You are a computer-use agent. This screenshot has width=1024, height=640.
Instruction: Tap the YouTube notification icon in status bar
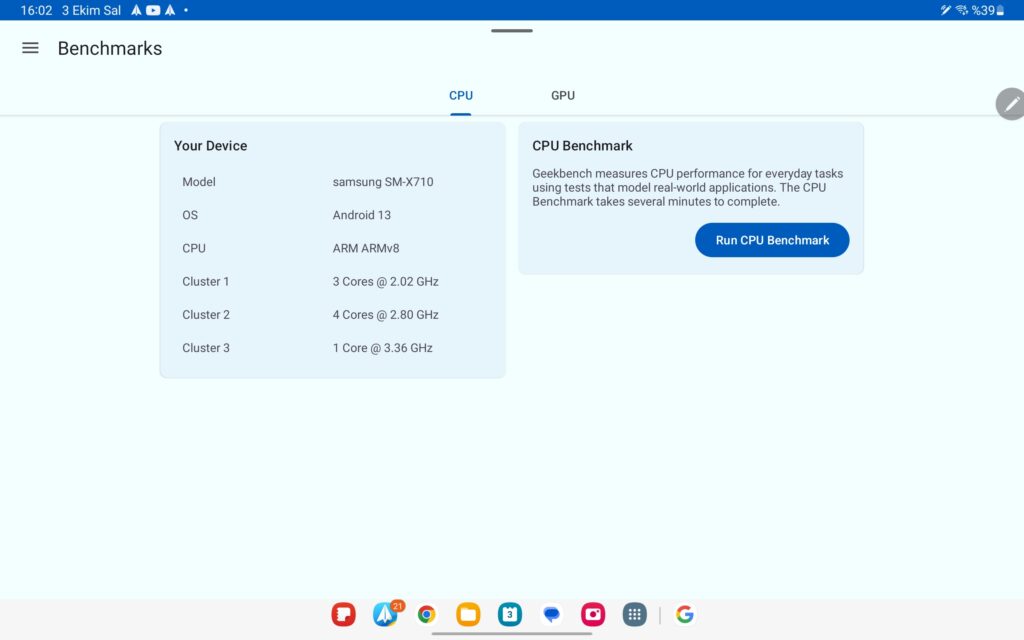(153, 10)
